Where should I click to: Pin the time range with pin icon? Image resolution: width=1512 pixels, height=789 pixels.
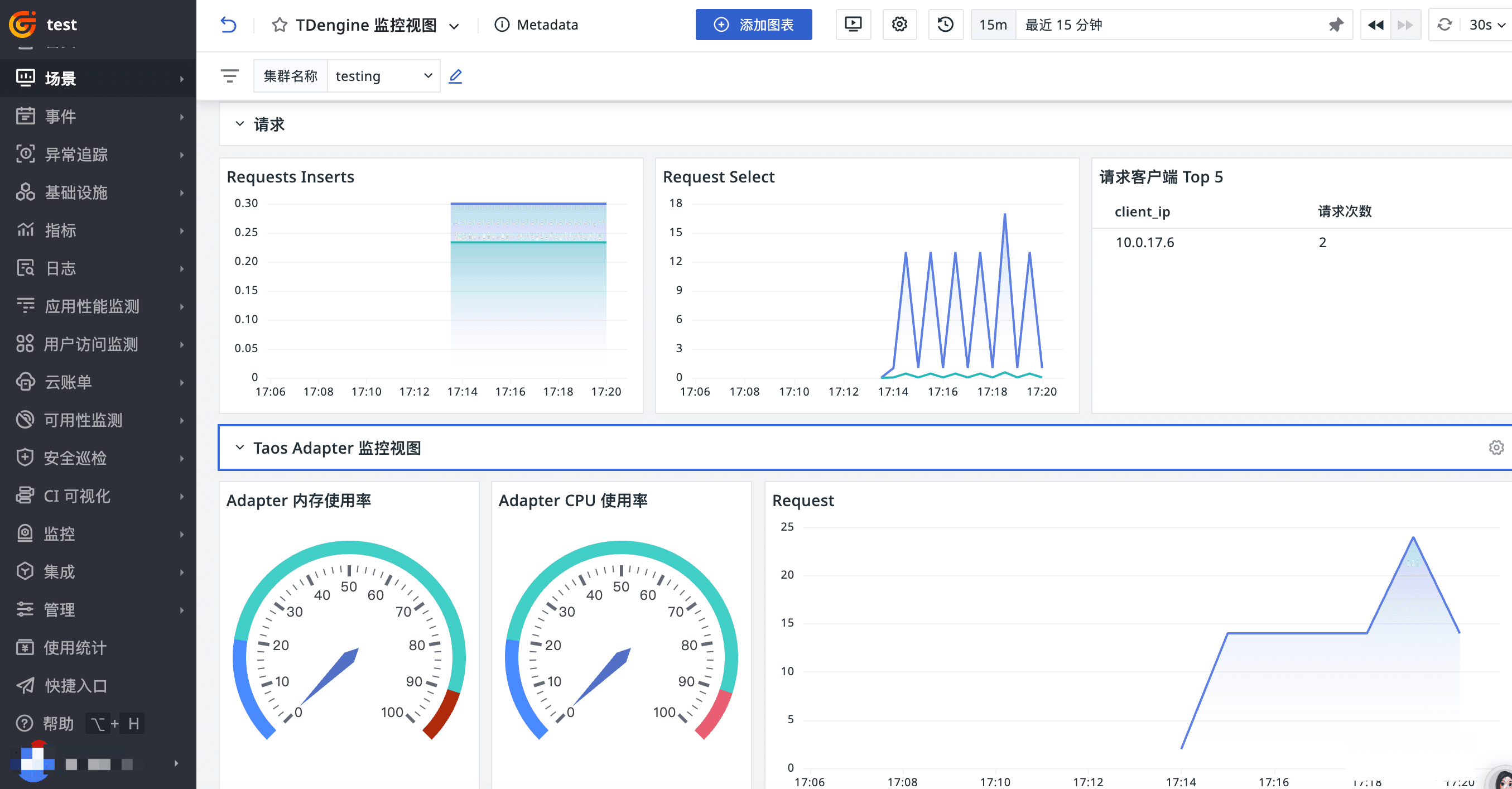[1336, 25]
